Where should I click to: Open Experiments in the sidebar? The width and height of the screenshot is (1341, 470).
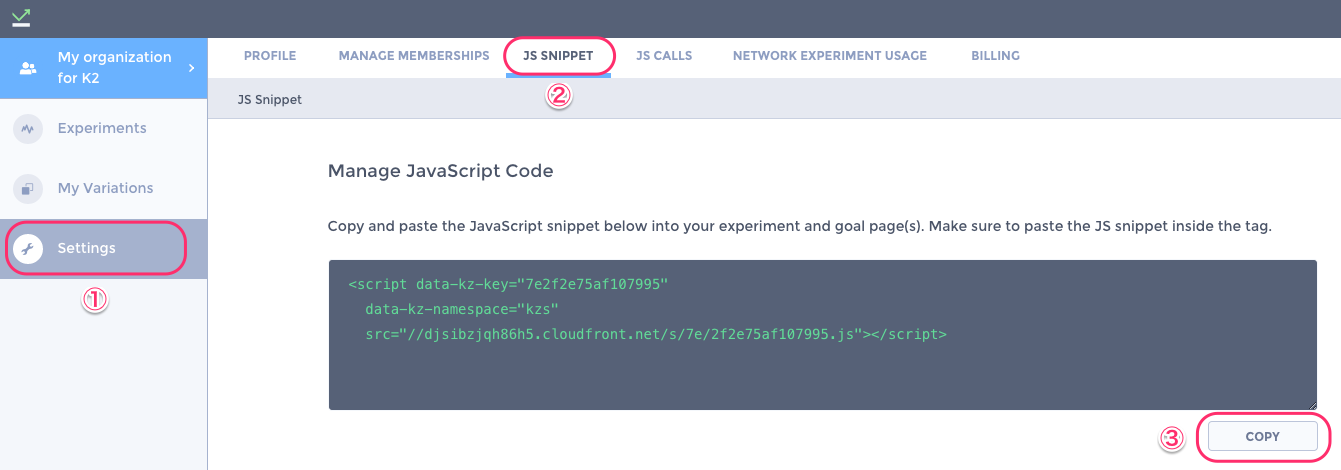click(x=104, y=129)
